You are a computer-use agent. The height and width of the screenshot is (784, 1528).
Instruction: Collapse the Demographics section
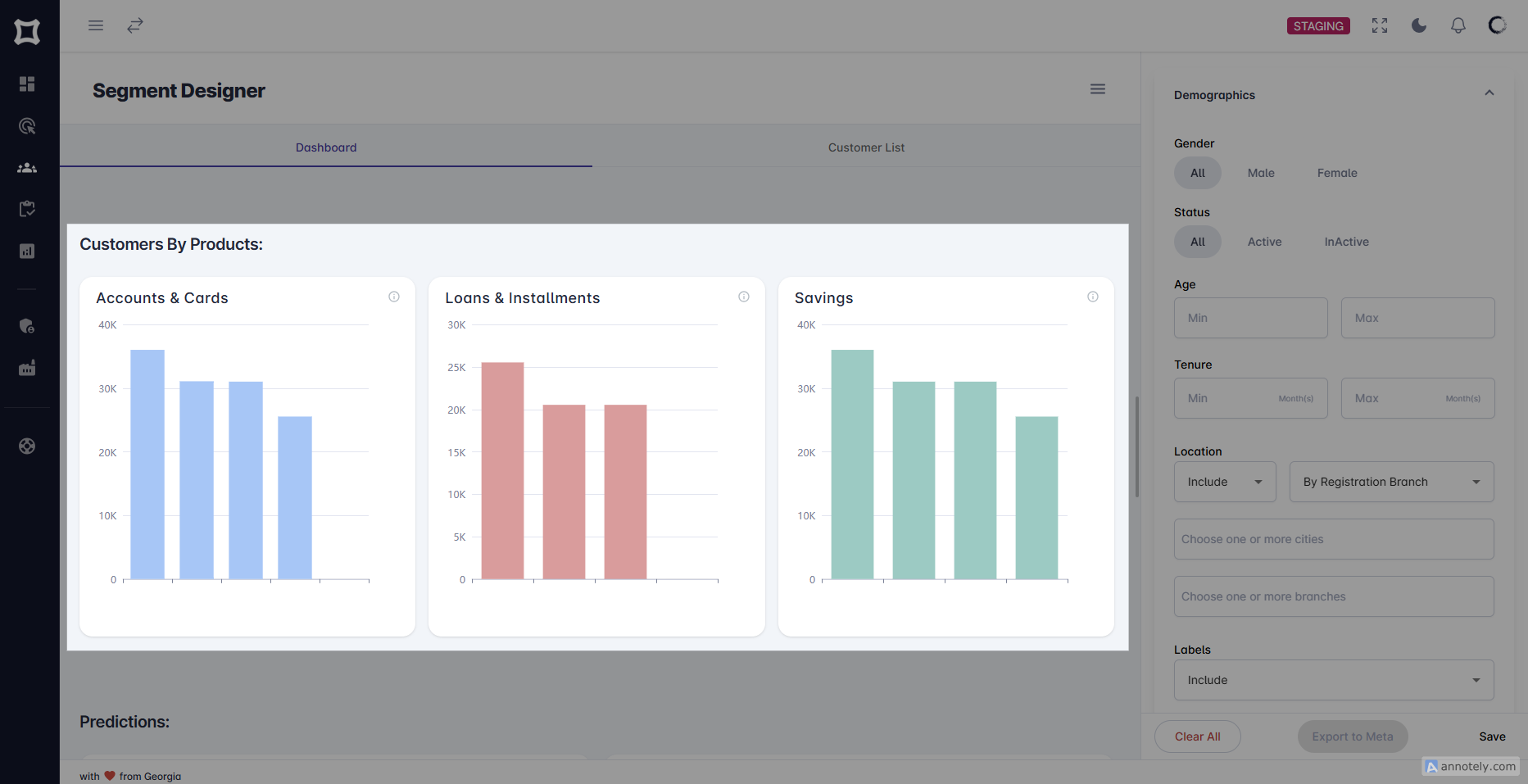1489,93
